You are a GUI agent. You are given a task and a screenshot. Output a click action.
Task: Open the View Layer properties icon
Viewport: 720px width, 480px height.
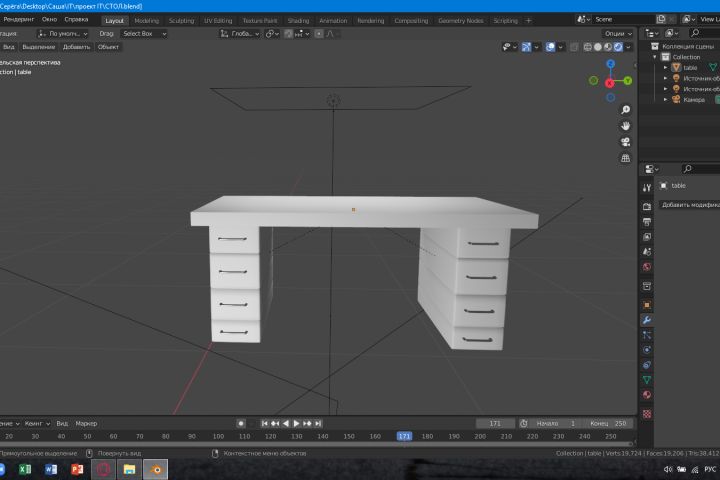click(647, 237)
